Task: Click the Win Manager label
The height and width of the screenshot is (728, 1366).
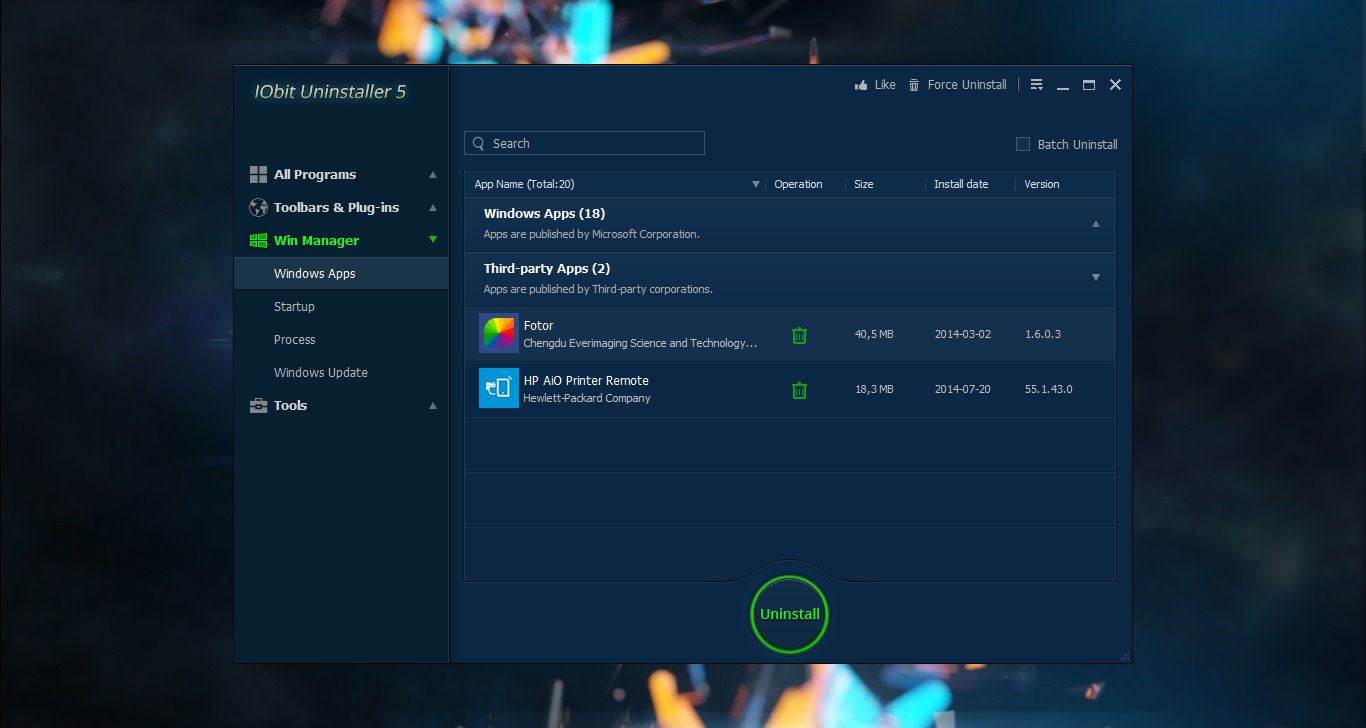Action: tap(316, 240)
